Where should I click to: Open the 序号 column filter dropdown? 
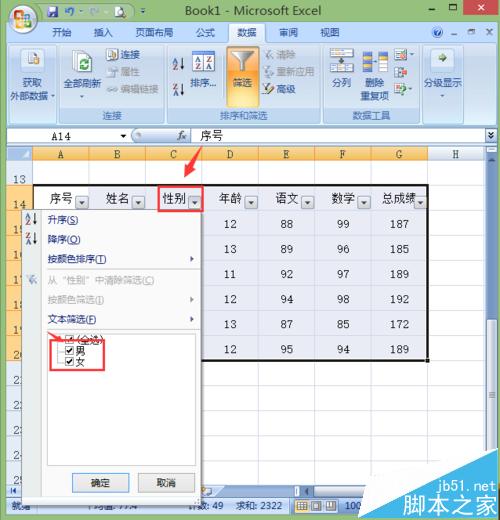(x=82, y=202)
